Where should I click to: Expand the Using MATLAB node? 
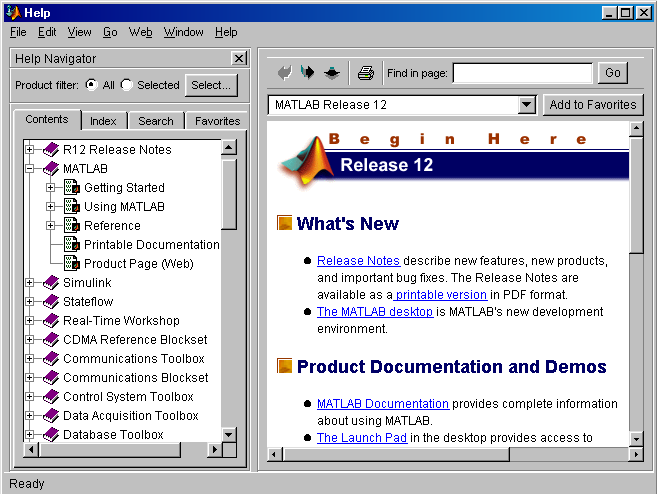pyautogui.click(x=50, y=206)
